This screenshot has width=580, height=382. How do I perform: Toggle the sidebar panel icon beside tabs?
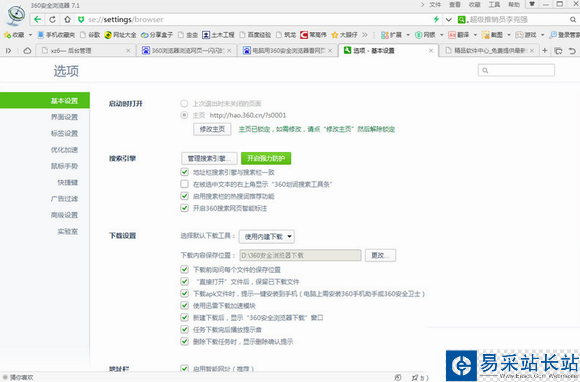(x=9, y=51)
